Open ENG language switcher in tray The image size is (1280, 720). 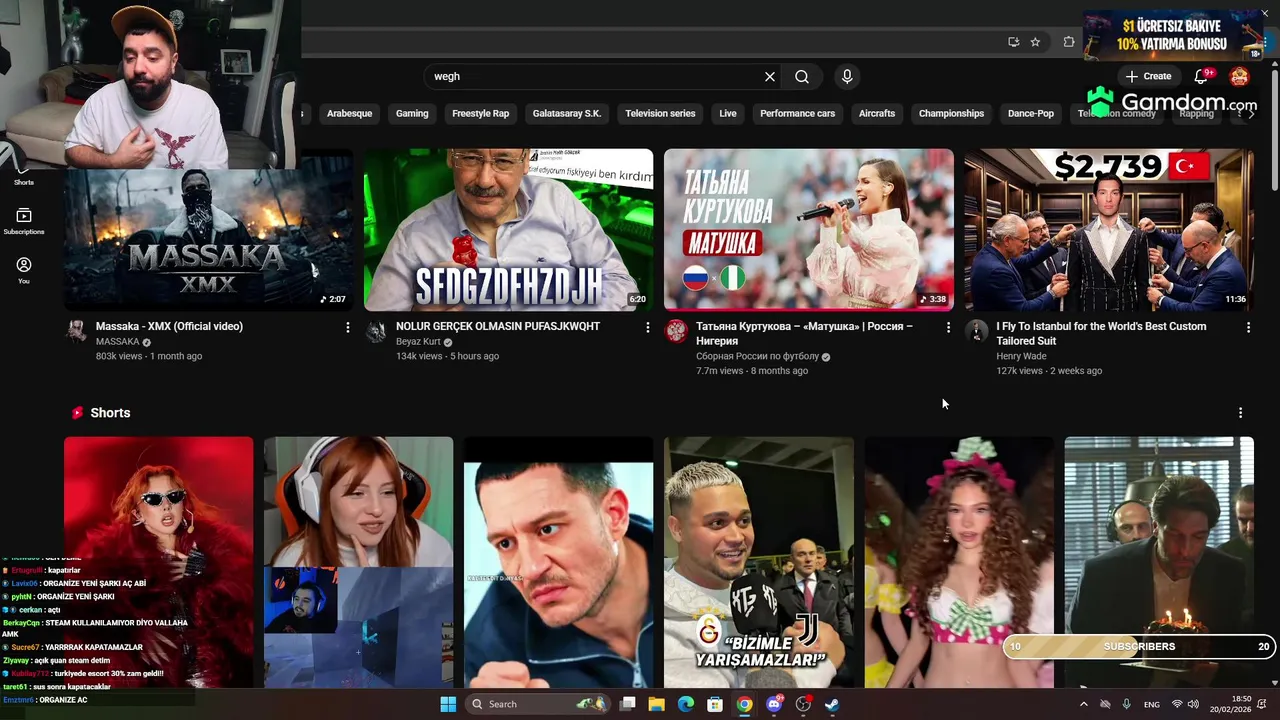[x=1152, y=704]
